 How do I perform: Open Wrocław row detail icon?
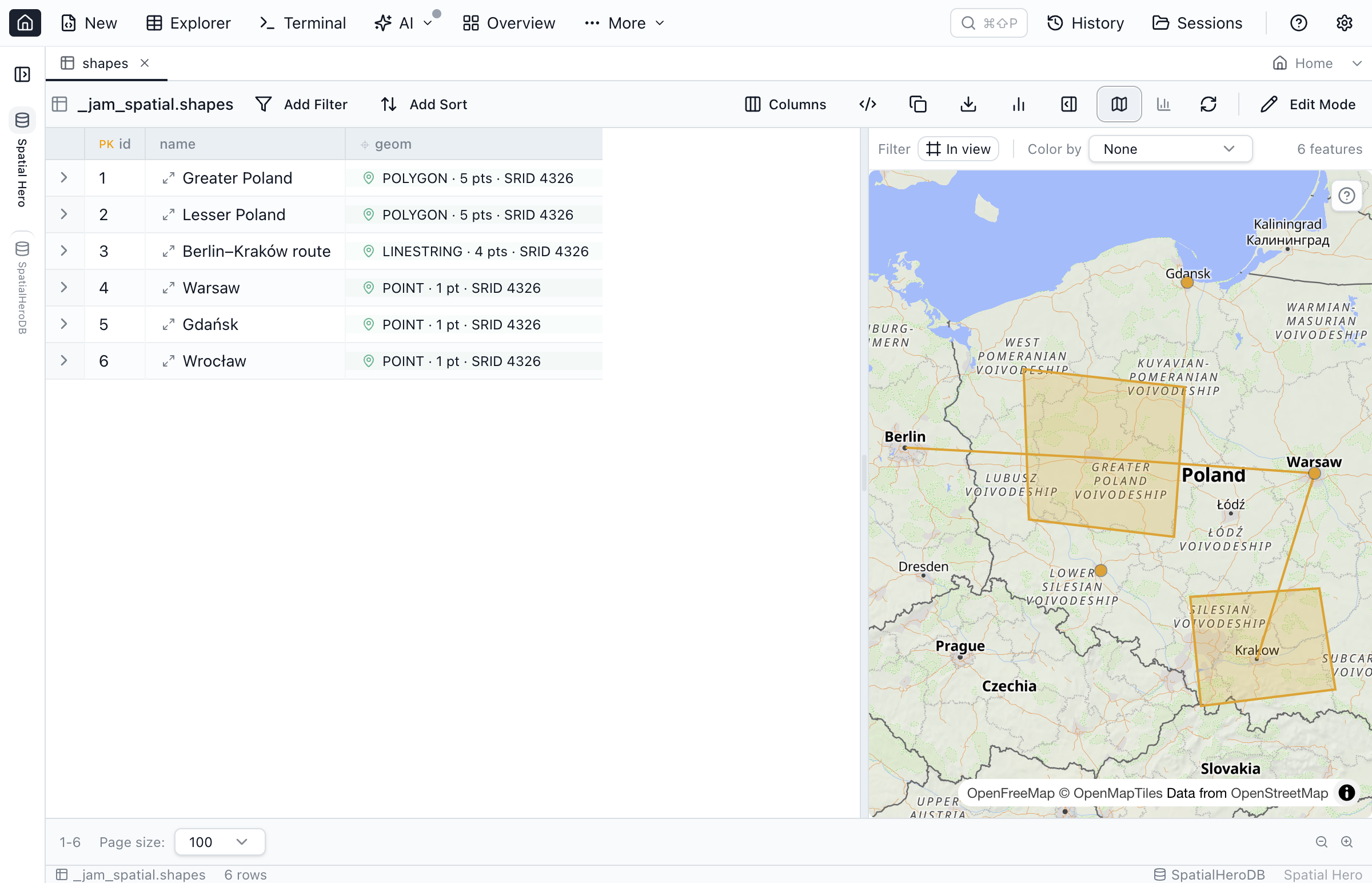coord(168,362)
